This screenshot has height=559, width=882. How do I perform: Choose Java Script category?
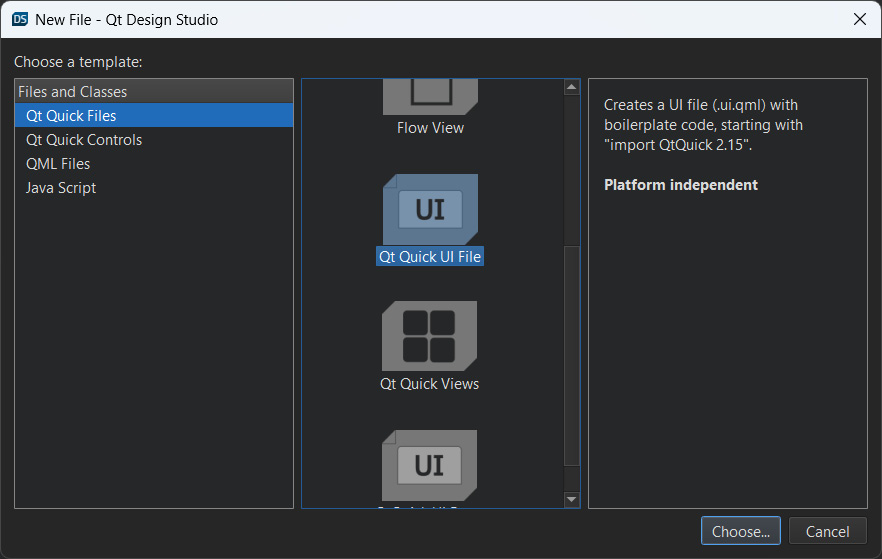[154, 188]
